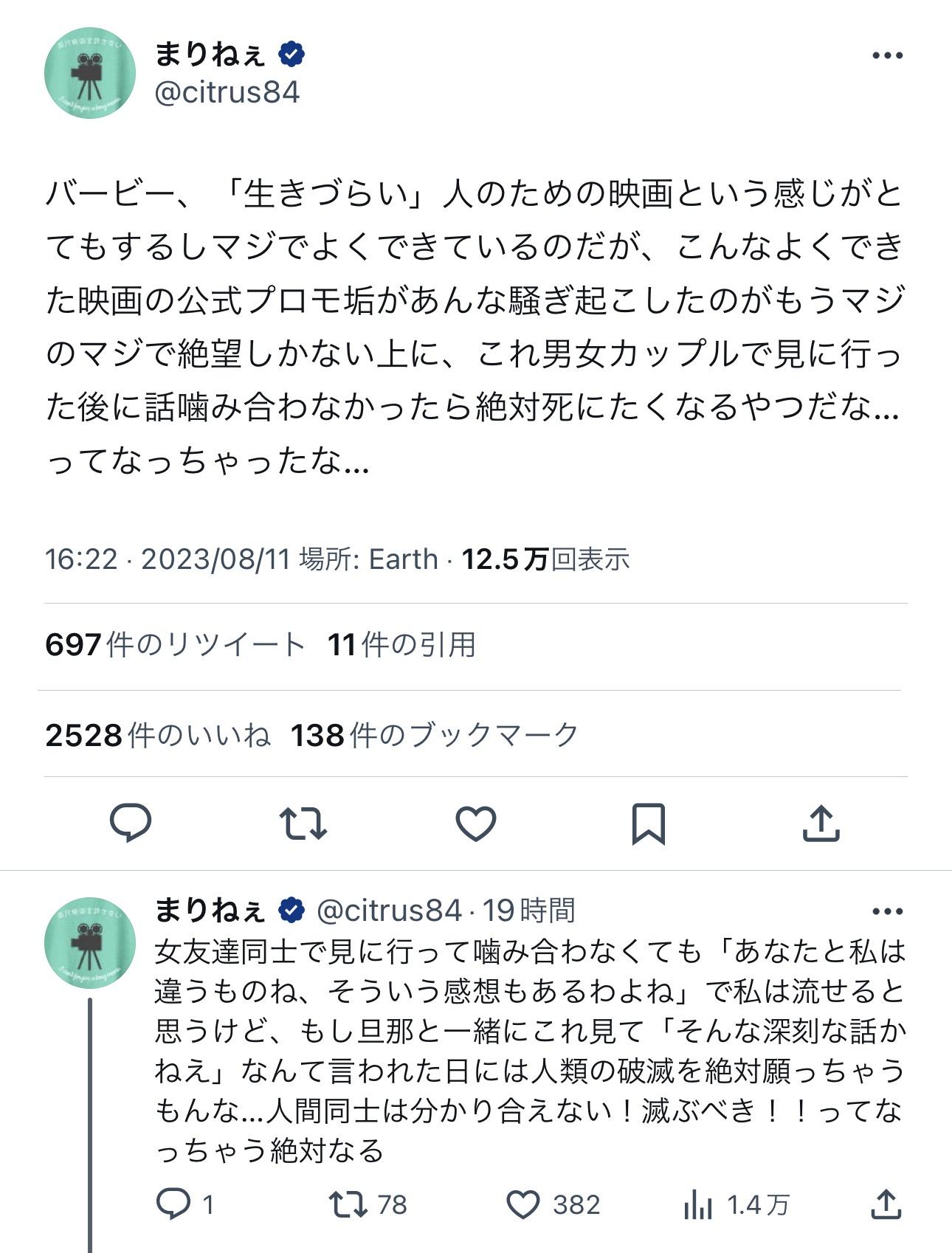Screen dimensions: 952x1253
Task: View the 697件のリツイート list
Action: click(175, 645)
